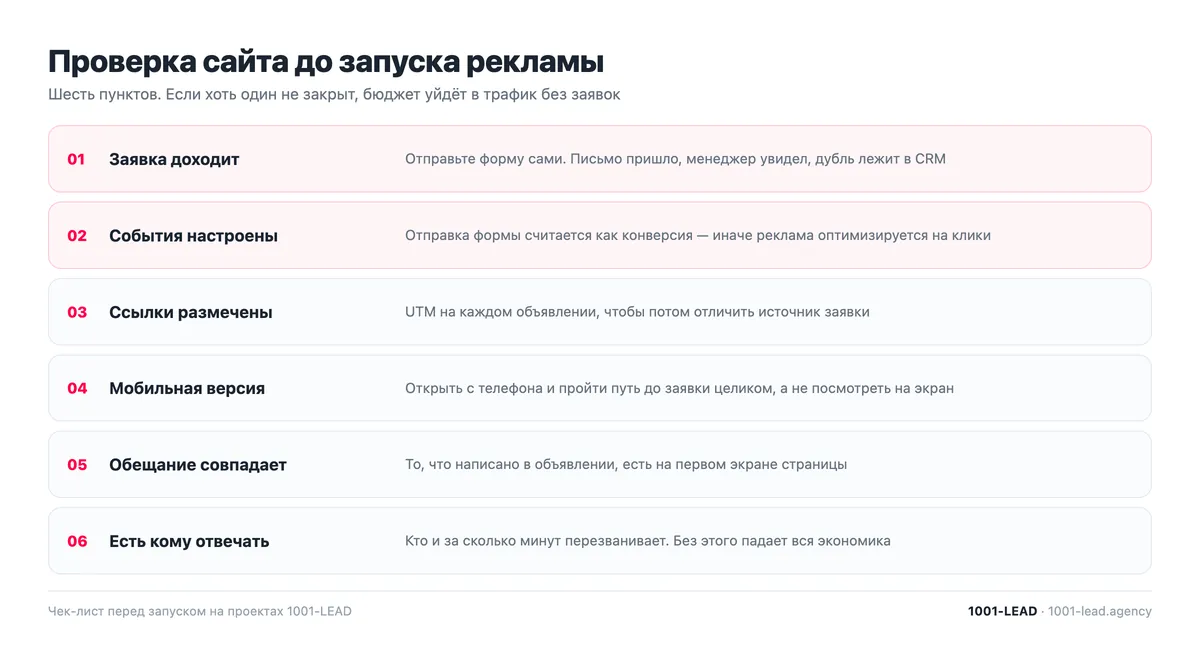Image resolution: width=1200 pixels, height=660 pixels.
Task: Open the 1001-lead.agency address in the footer
Action: click(1100, 611)
